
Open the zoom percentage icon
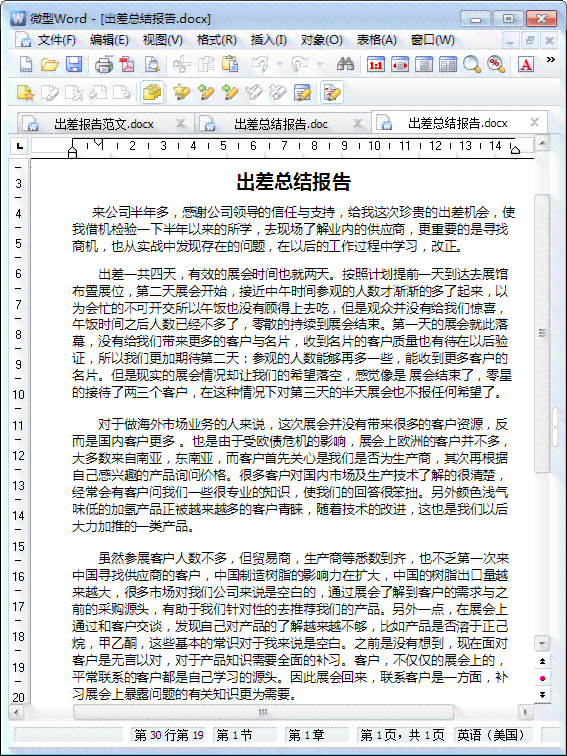coord(496,64)
